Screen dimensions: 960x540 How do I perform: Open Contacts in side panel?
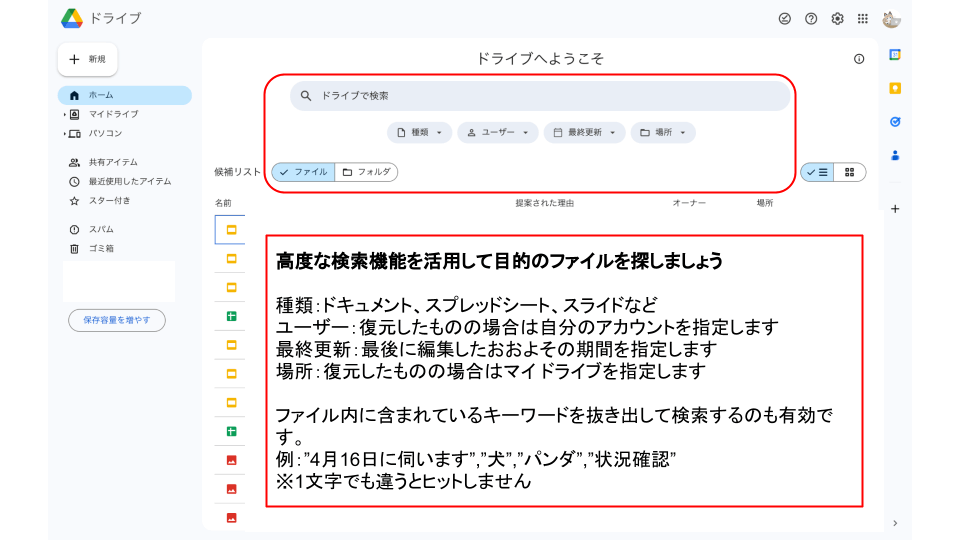point(895,155)
